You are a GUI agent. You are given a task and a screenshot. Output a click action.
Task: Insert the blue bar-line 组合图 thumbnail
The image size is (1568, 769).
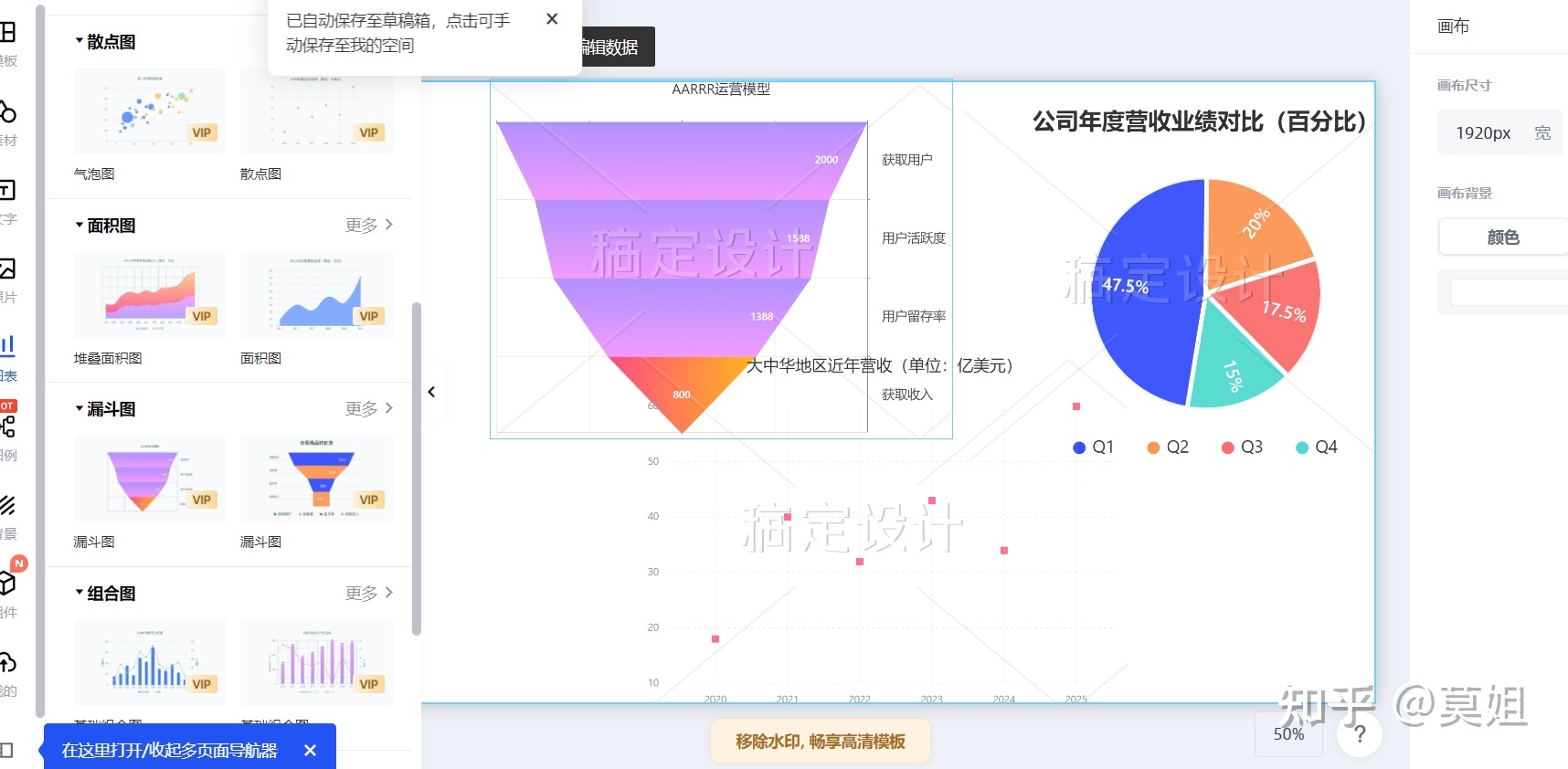tap(150, 662)
